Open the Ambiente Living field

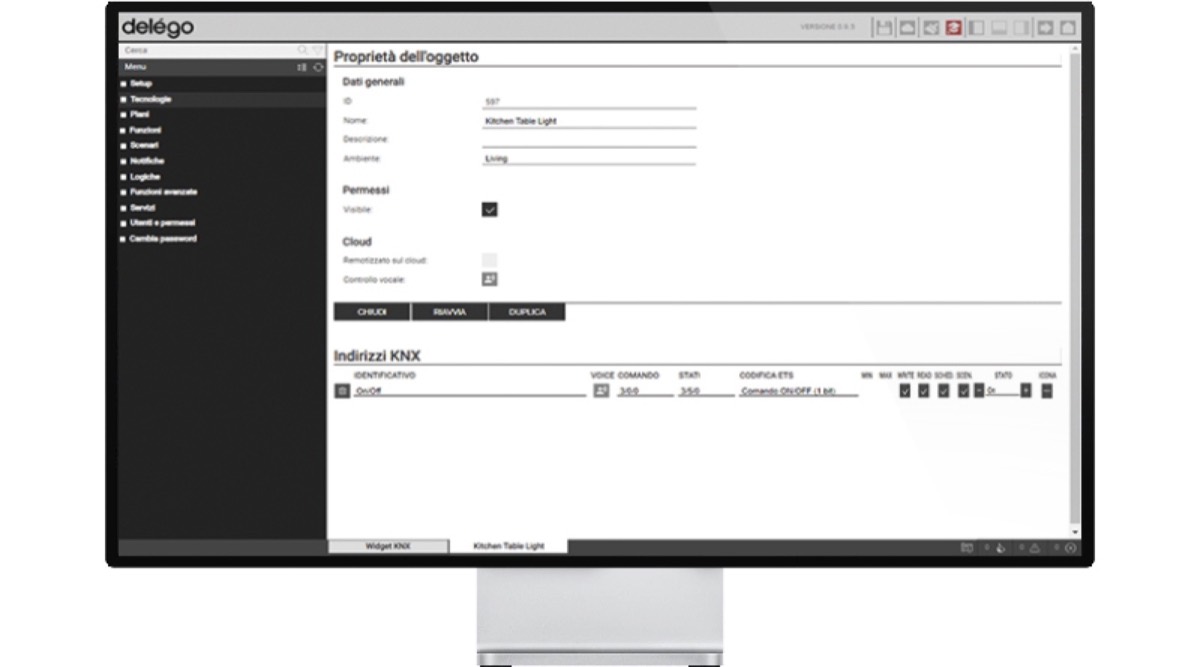tap(589, 158)
